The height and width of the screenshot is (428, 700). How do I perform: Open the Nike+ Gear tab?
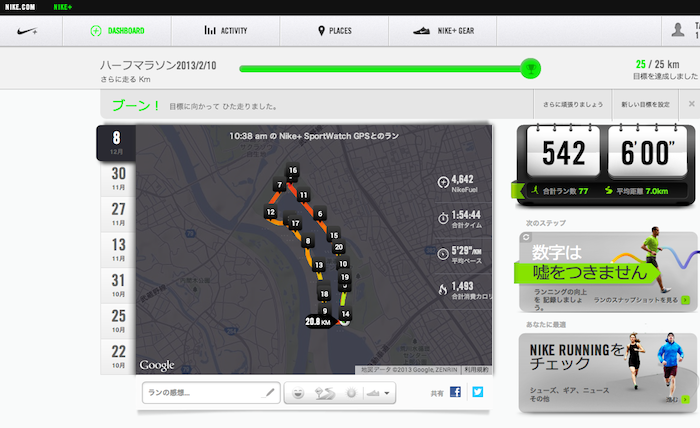point(443,31)
